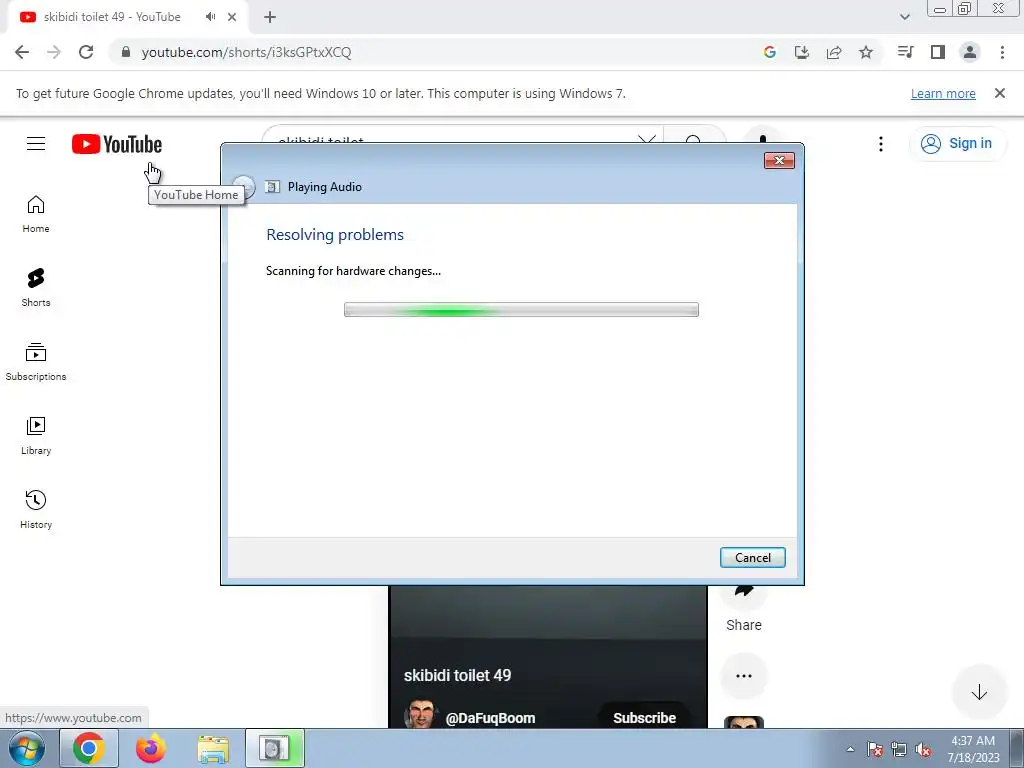Click the skibidi toilet 49 title
The height and width of the screenshot is (768, 1024).
coord(457,675)
